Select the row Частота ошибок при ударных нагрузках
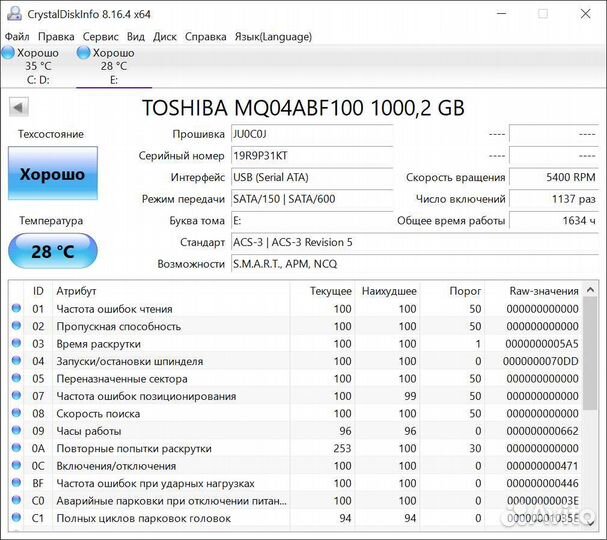The width and height of the screenshot is (607, 540). pyautogui.click(x=295, y=483)
